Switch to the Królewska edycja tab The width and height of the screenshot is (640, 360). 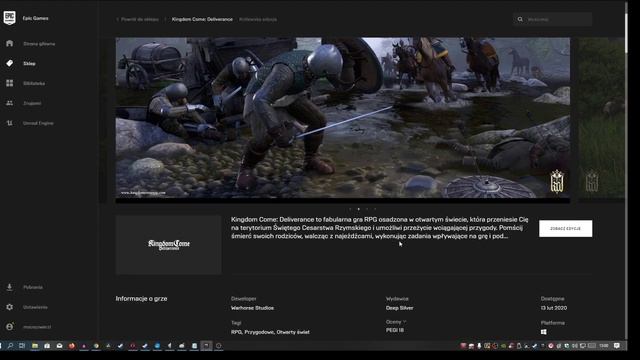tap(258, 19)
